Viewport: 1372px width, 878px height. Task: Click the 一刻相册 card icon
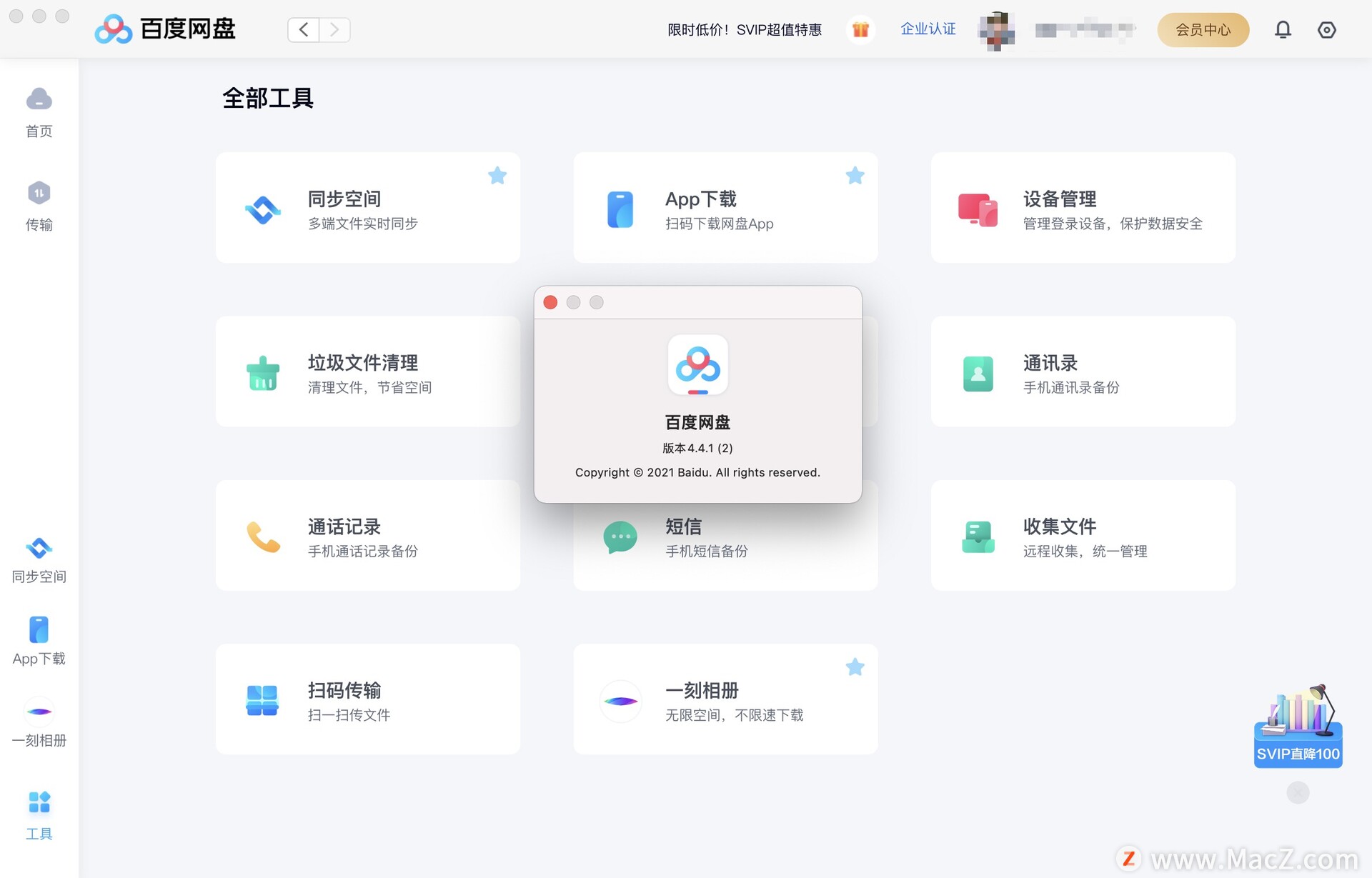coord(620,701)
